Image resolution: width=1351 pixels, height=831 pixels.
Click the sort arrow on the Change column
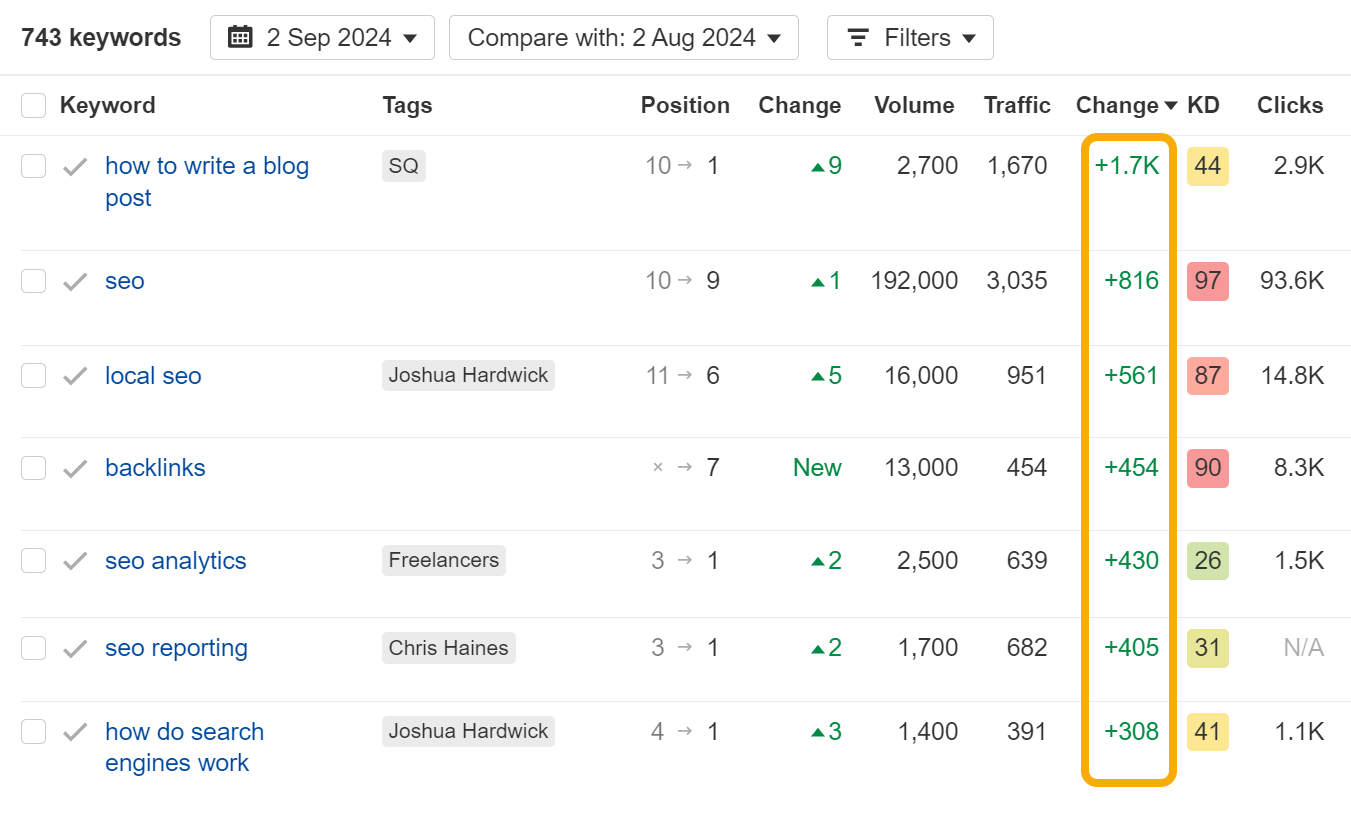[1173, 105]
